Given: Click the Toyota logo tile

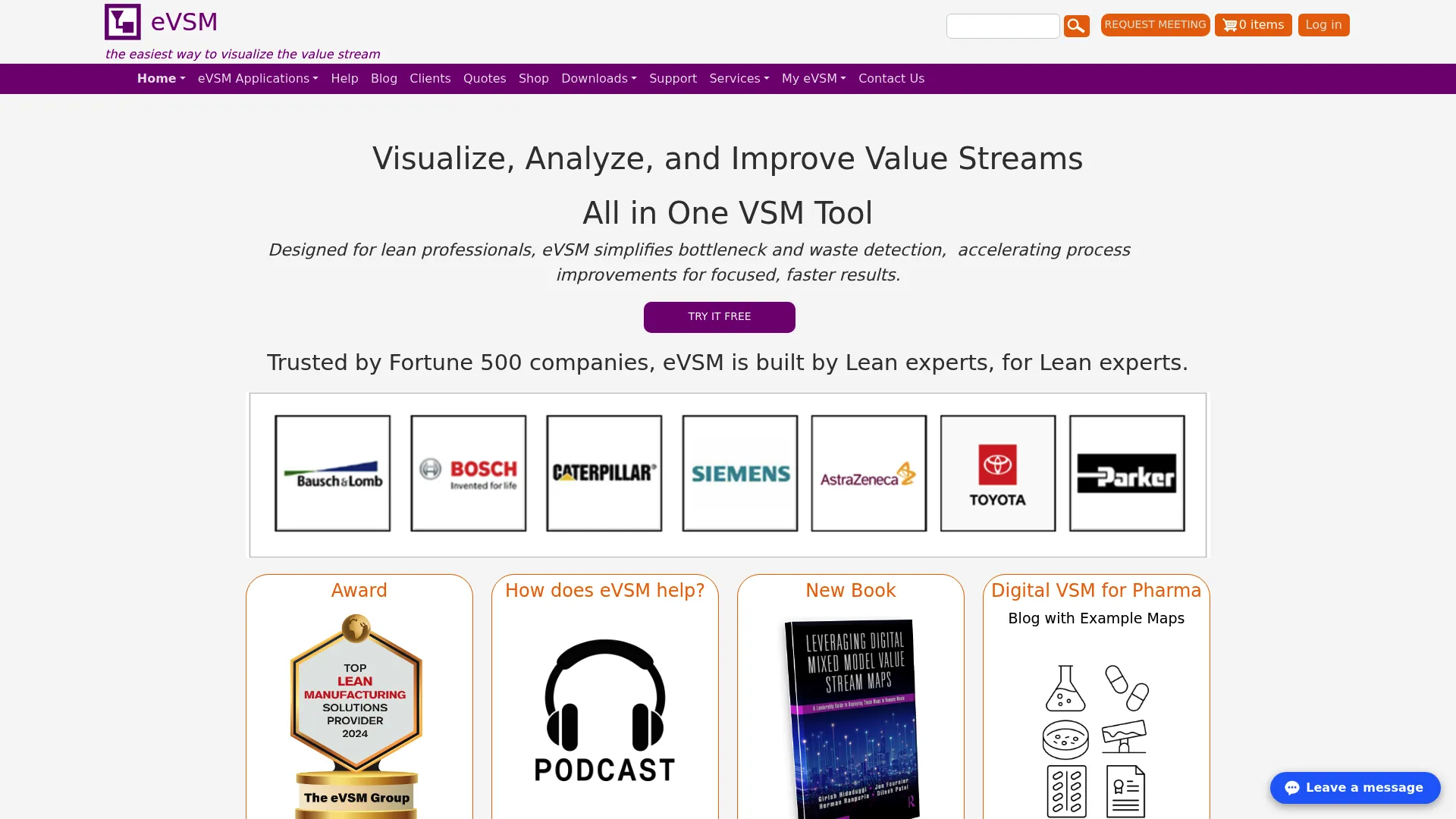Looking at the screenshot, I should (x=998, y=473).
